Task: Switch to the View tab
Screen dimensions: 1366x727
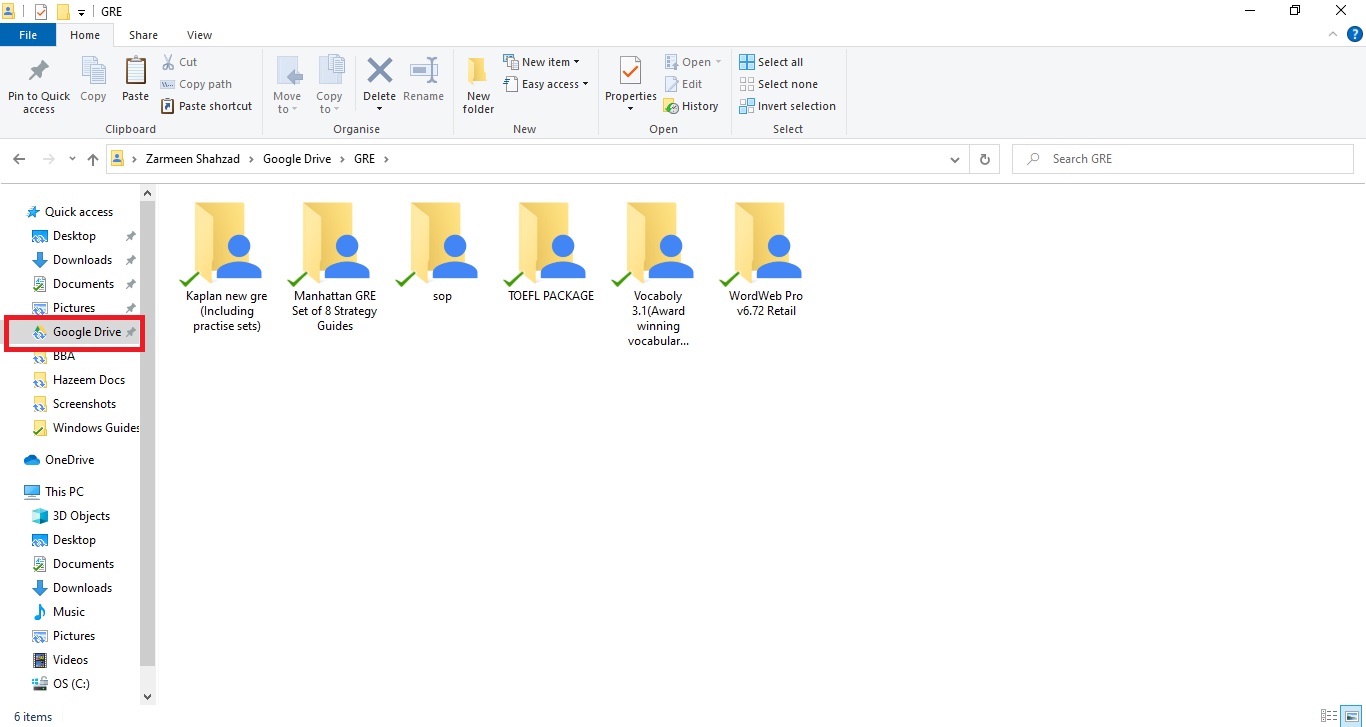Action: click(x=198, y=34)
